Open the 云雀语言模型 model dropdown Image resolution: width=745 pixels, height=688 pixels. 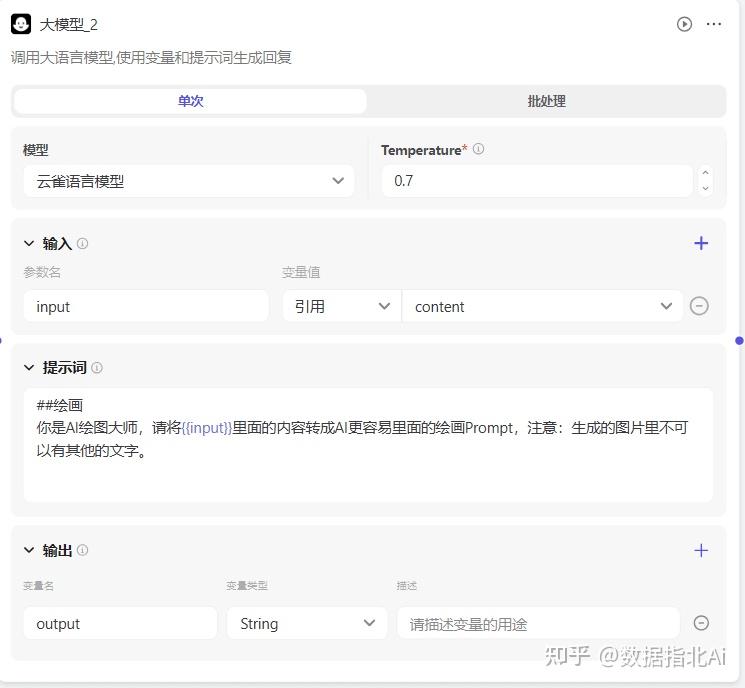tap(189, 181)
